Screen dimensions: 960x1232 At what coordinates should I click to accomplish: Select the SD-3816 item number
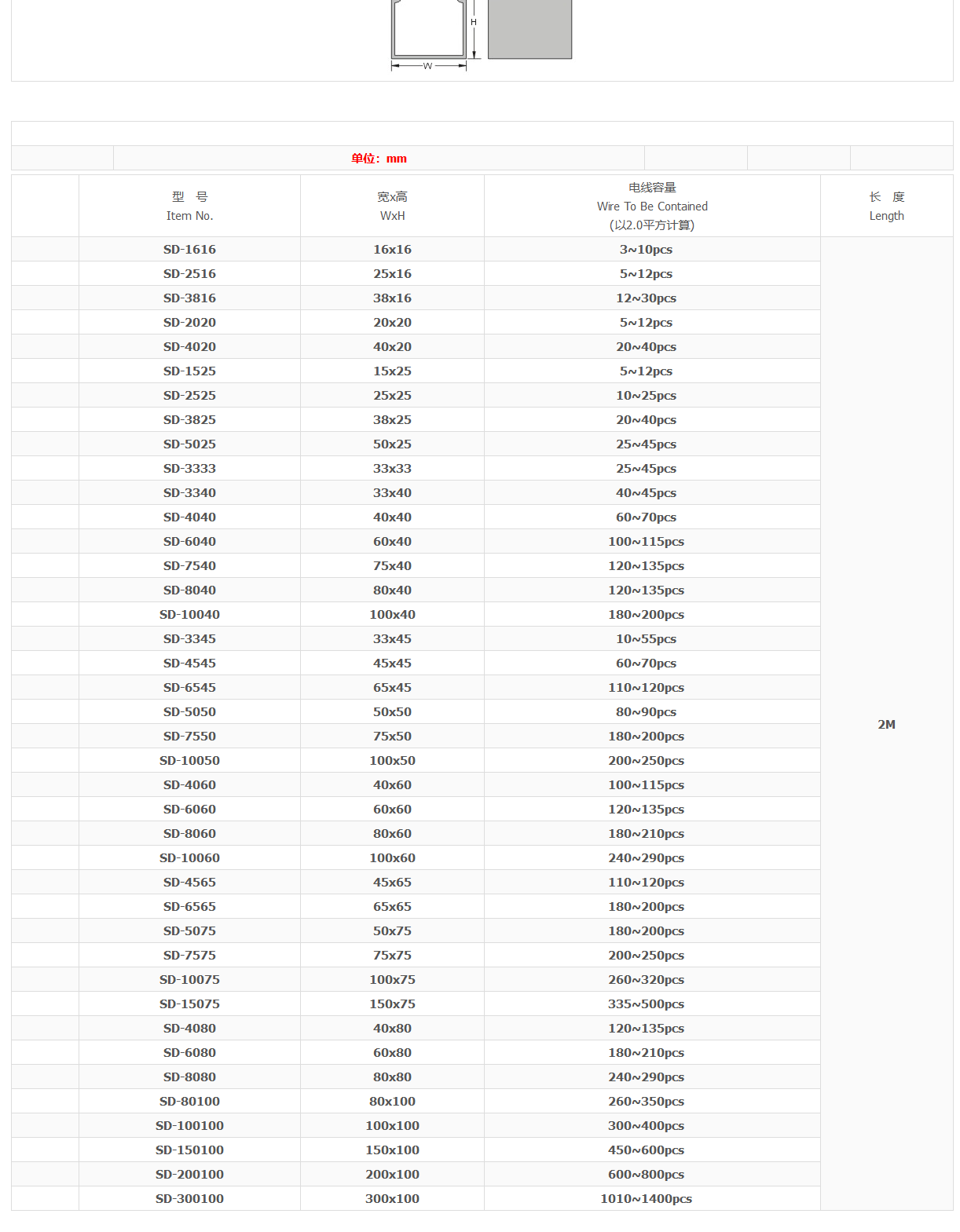point(189,298)
